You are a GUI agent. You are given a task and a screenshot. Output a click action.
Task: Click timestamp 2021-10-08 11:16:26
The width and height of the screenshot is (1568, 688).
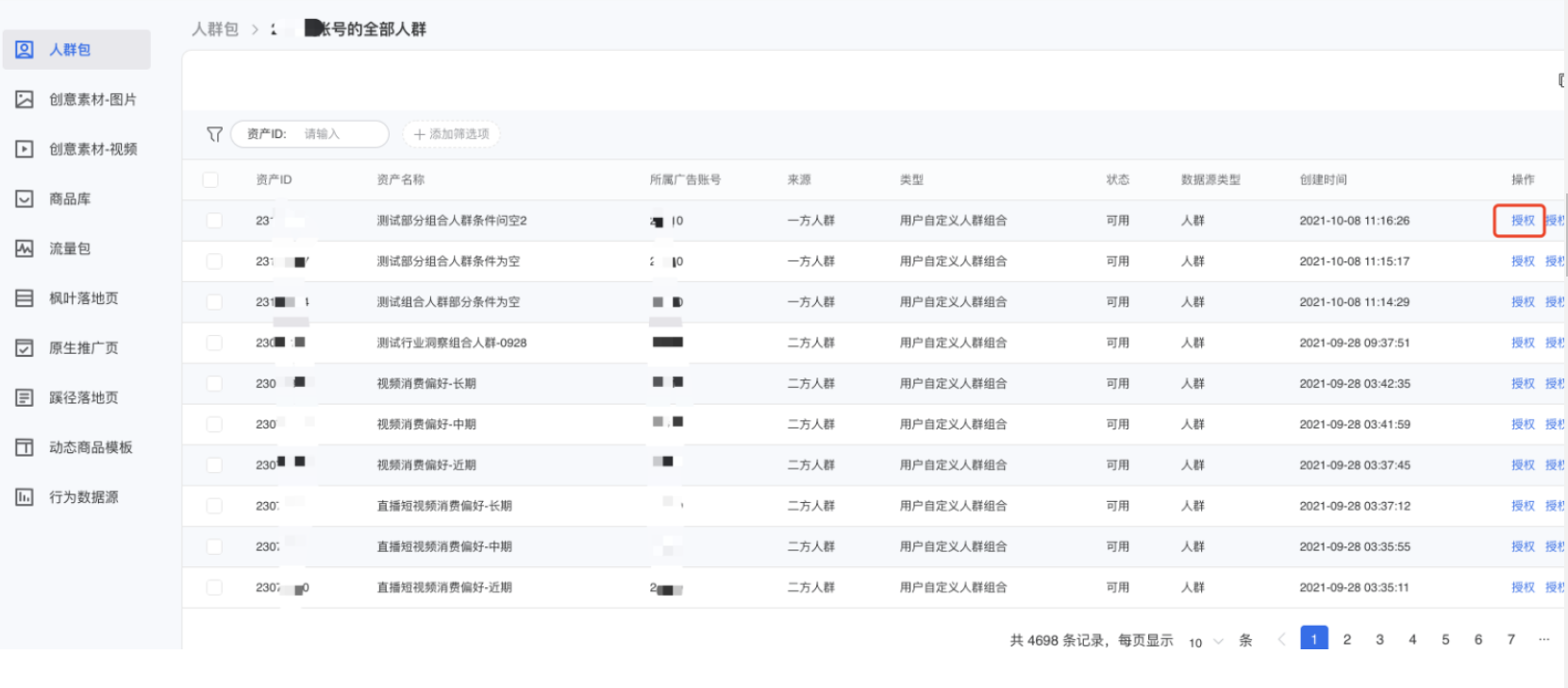(1355, 221)
